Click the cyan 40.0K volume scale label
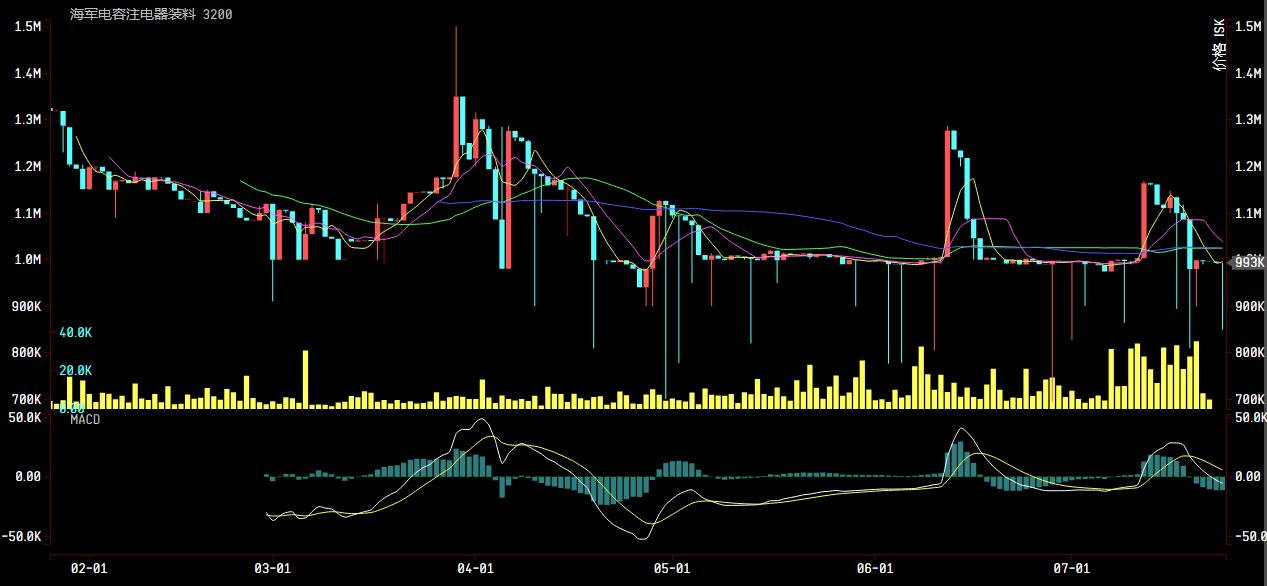Viewport: 1267px width, 586px height. pyautogui.click(x=75, y=332)
